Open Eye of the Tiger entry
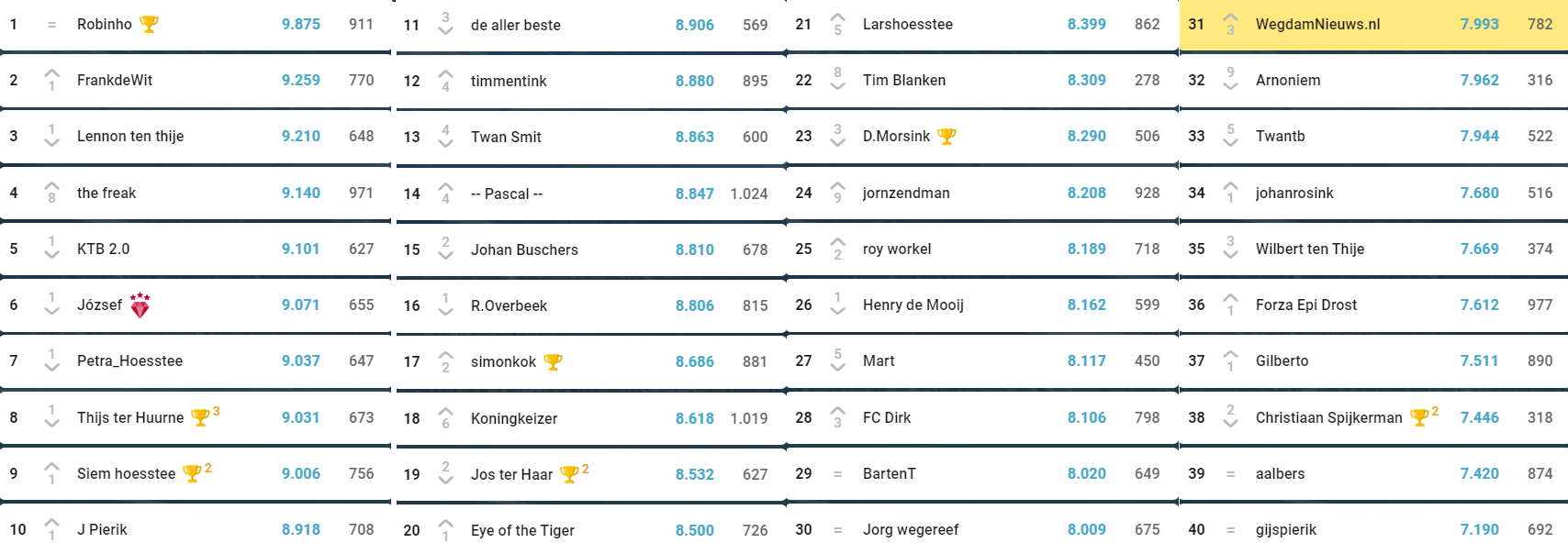 522,530
